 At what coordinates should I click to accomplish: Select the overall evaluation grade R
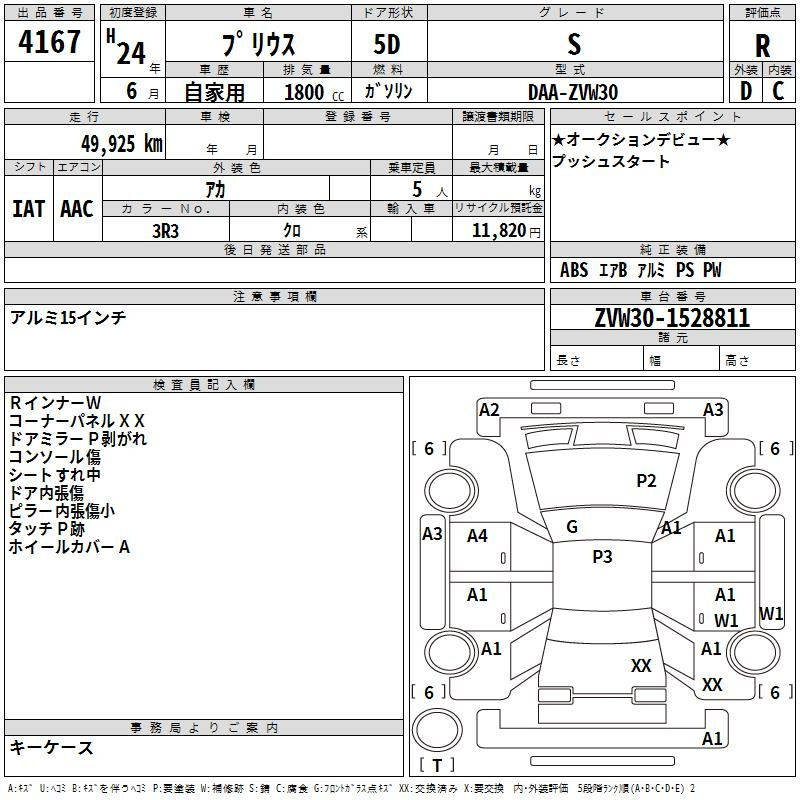762,45
